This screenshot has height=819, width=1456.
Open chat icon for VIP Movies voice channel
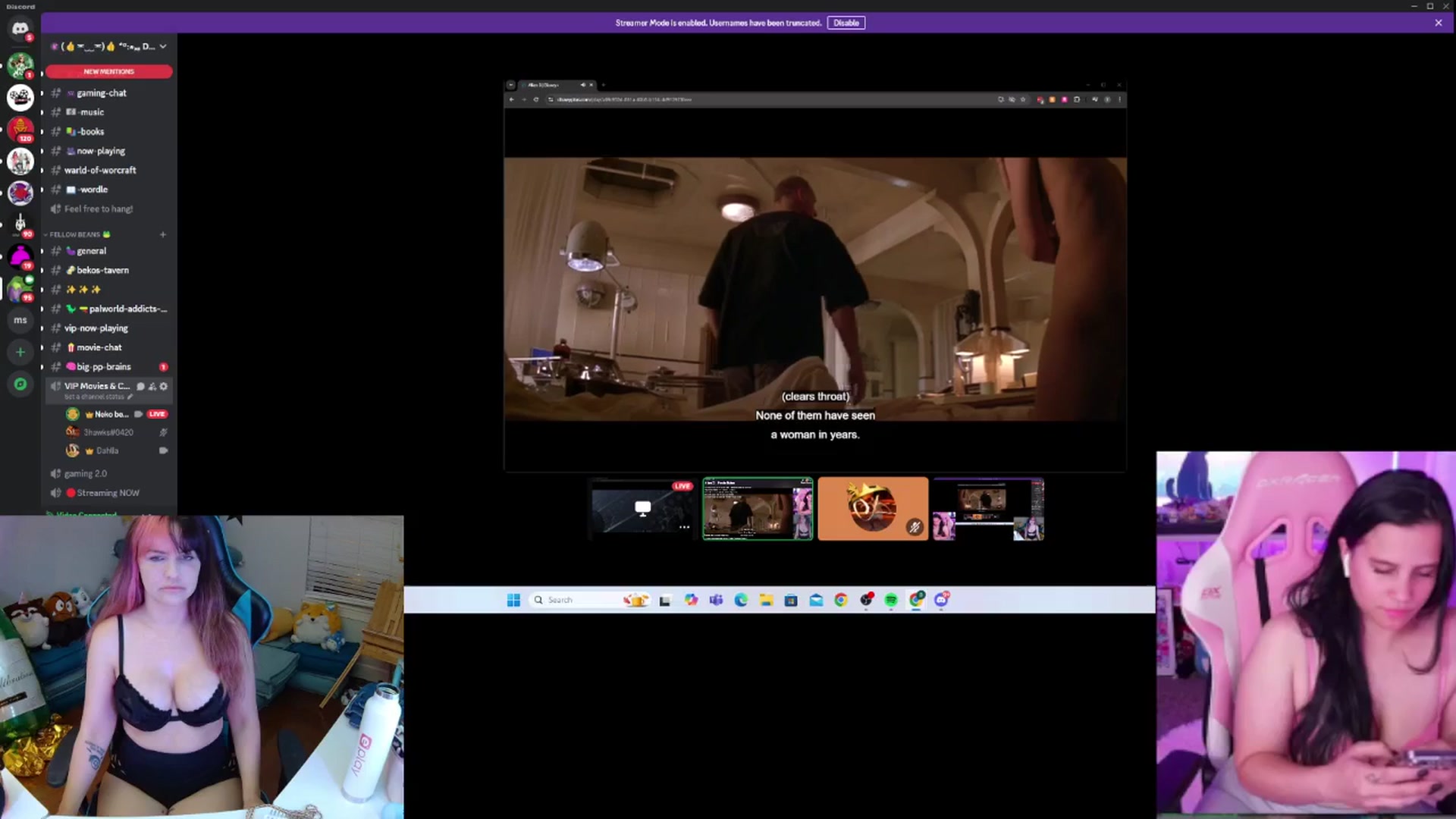coord(140,386)
